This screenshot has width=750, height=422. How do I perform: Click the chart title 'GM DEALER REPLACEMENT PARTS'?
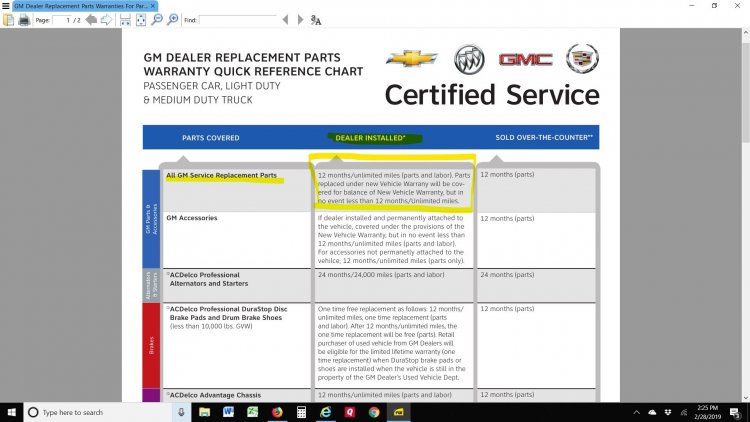click(x=242, y=57)
